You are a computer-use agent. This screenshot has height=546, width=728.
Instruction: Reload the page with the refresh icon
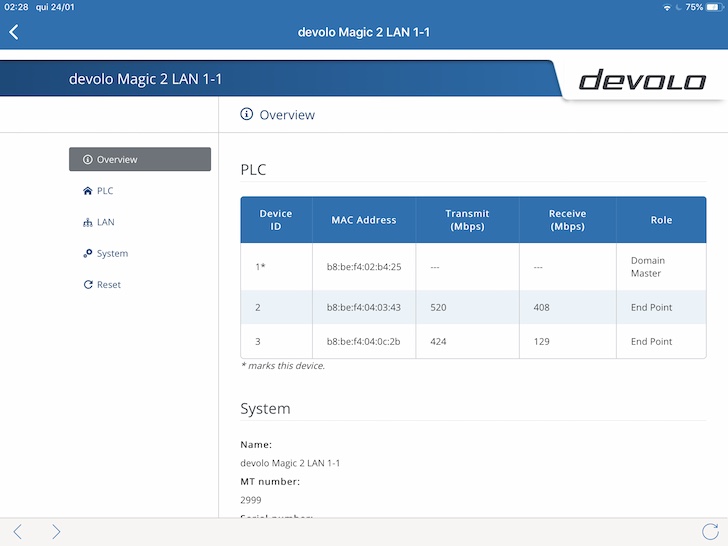click(710, 532)
